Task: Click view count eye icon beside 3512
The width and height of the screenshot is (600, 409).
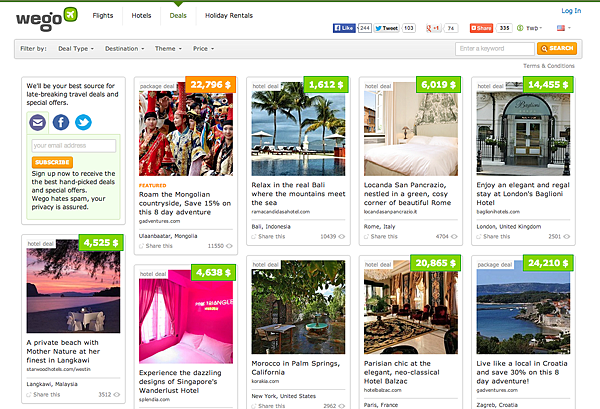Action: [117, 394]
